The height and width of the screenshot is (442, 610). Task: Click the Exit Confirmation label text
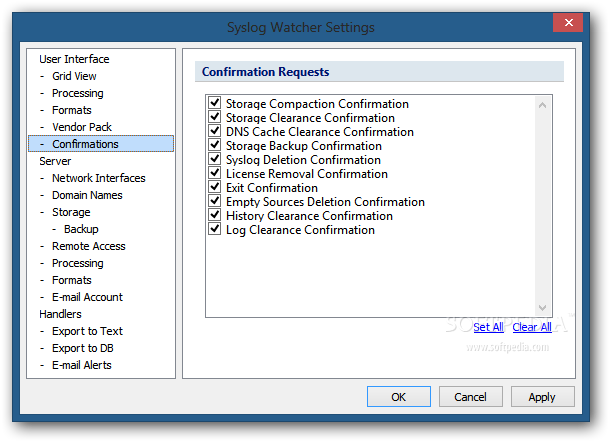click(x=272, y=188)
